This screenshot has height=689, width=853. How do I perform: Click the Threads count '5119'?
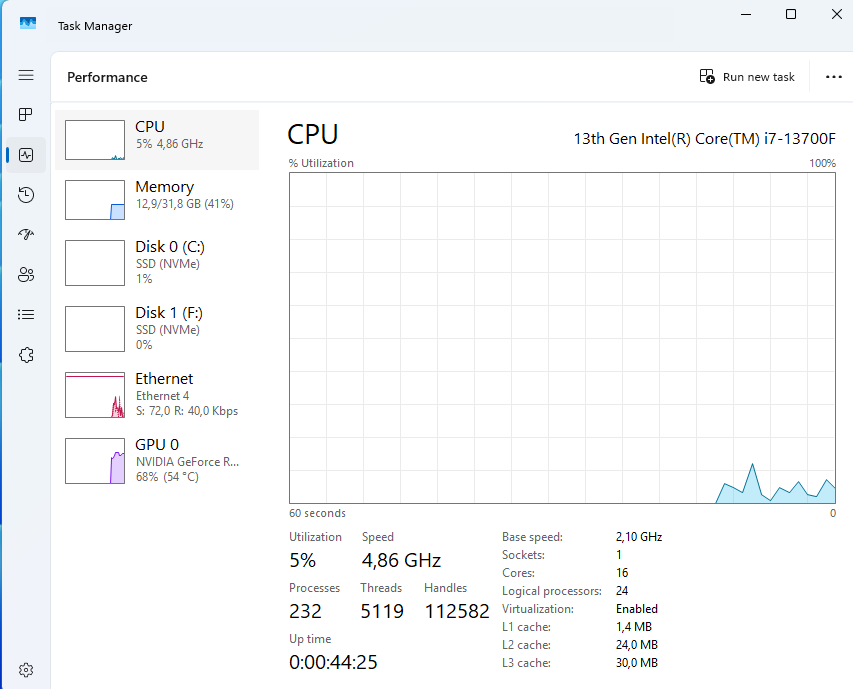click(x=382, y=611)
